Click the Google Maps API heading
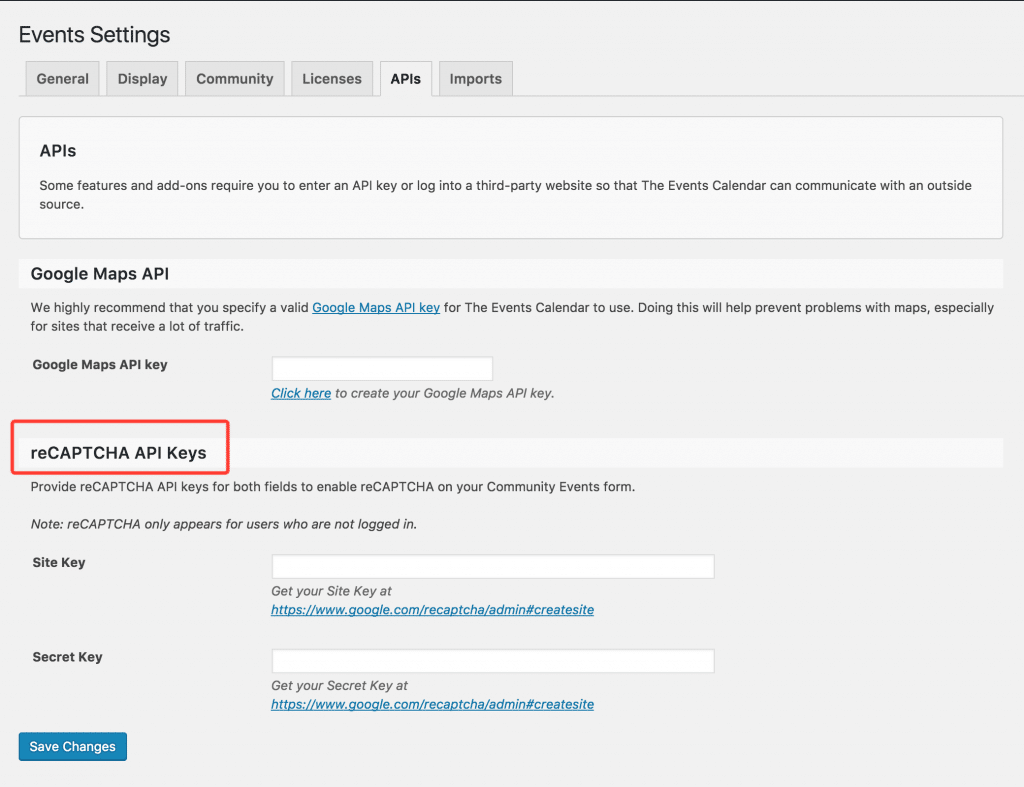 100,274
